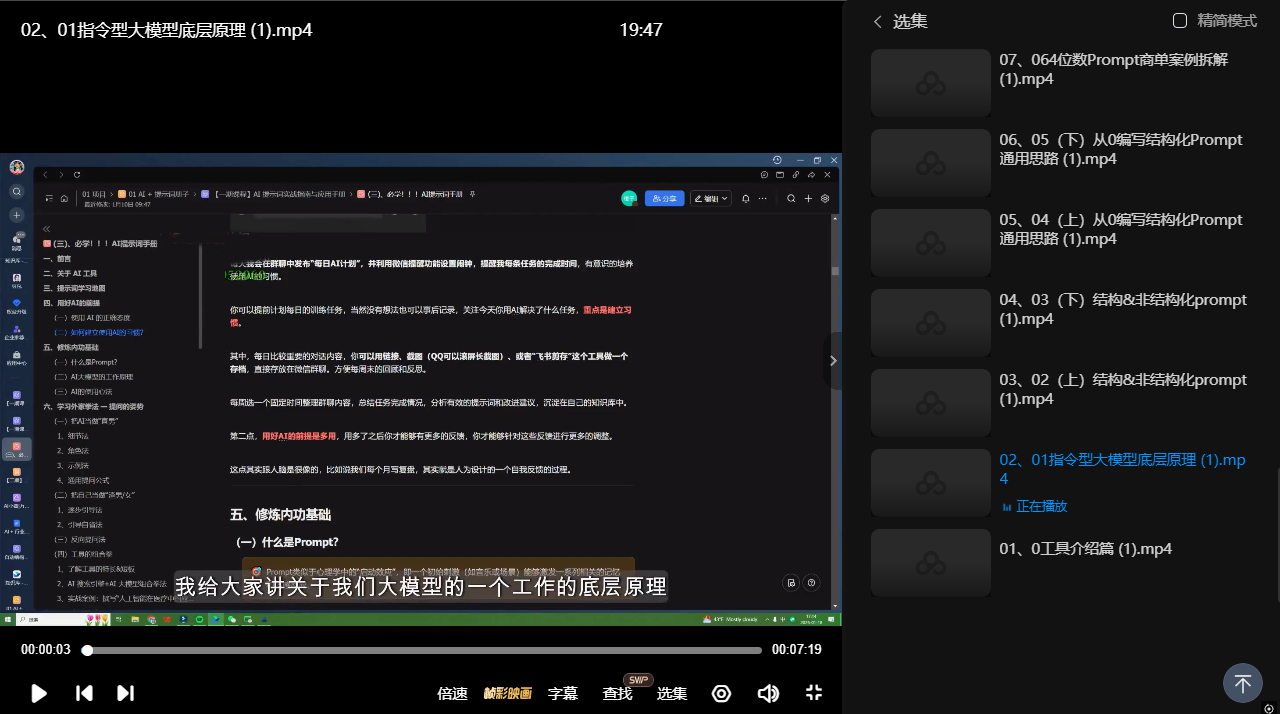
Task: Open the circular settings icon in player bar
Action: tap(721, 693)
